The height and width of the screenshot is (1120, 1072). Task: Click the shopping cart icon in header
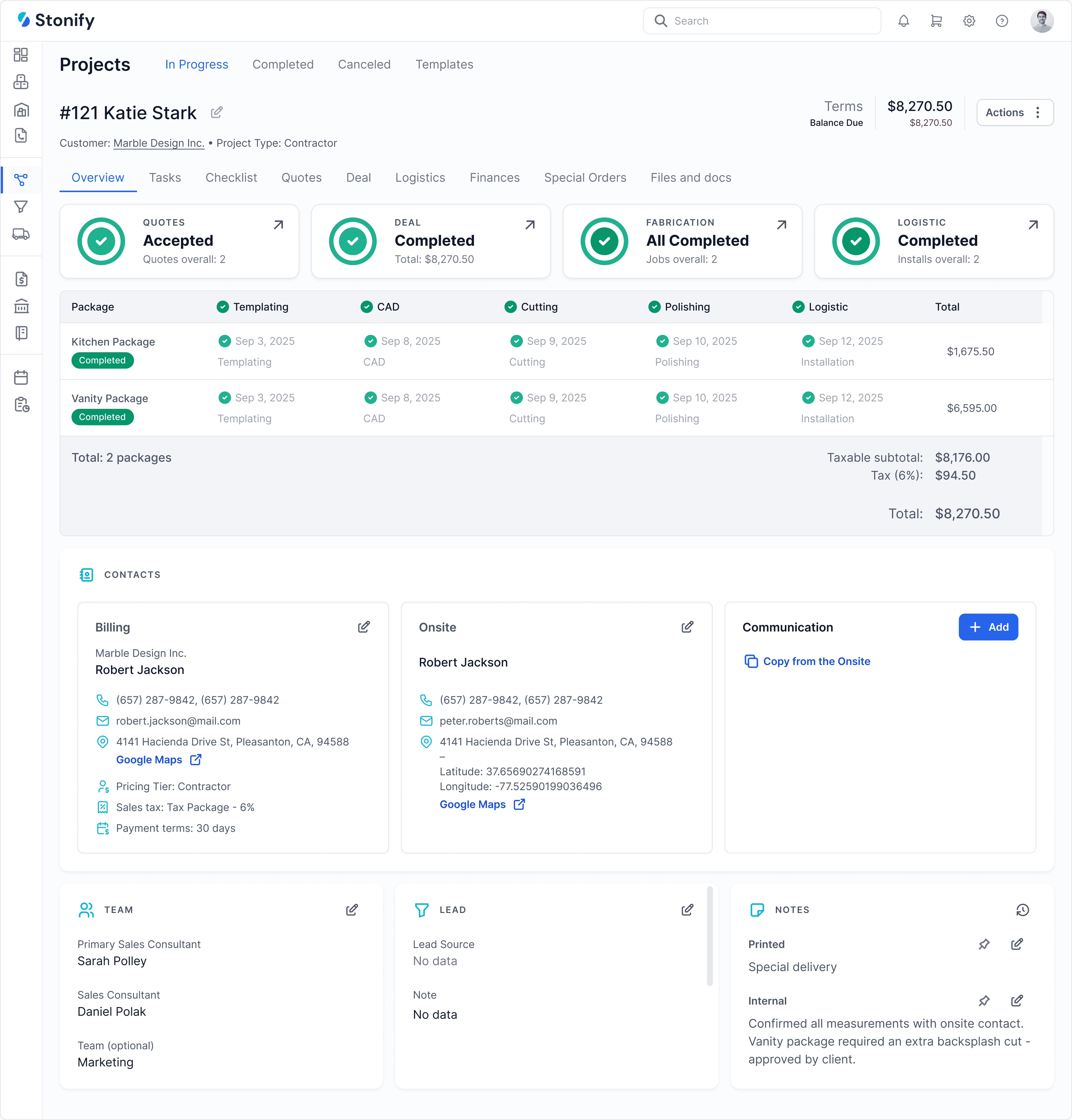pyautogui.click(x=936, y=21)
